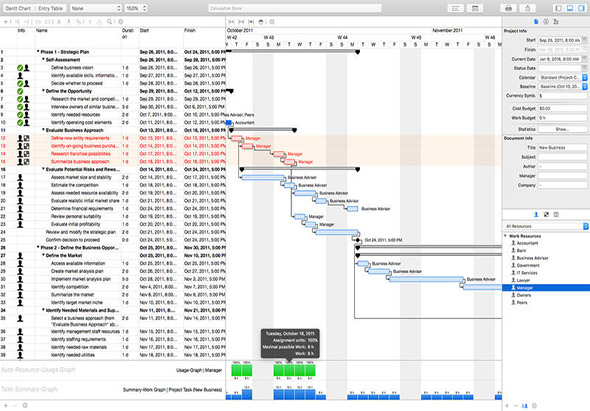Click the outline list view toolbar icon
The height and width of the screenshot is (411, 590).
455,8
